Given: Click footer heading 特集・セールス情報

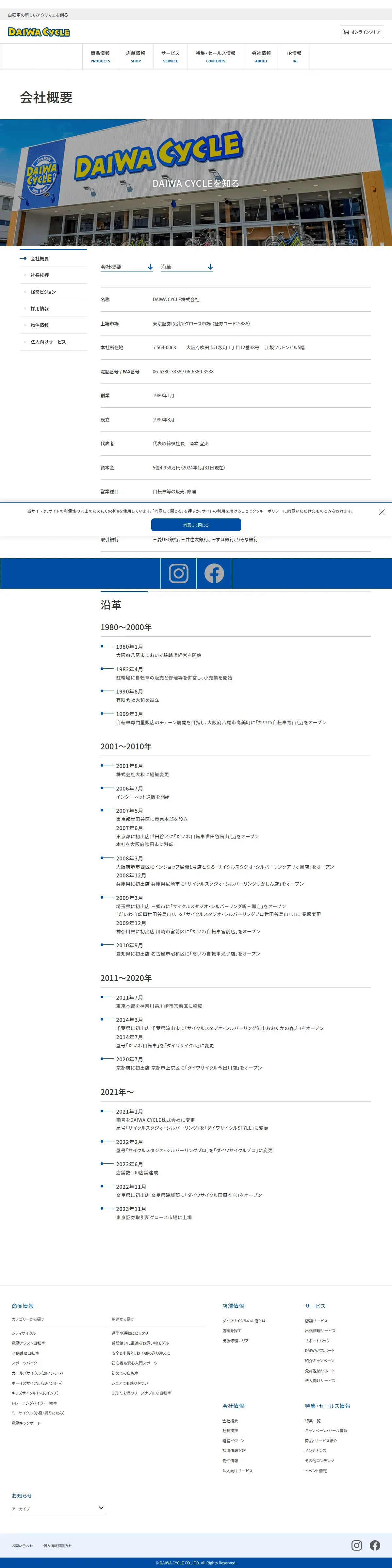Looking at the screenshot, I should 327,1405.
